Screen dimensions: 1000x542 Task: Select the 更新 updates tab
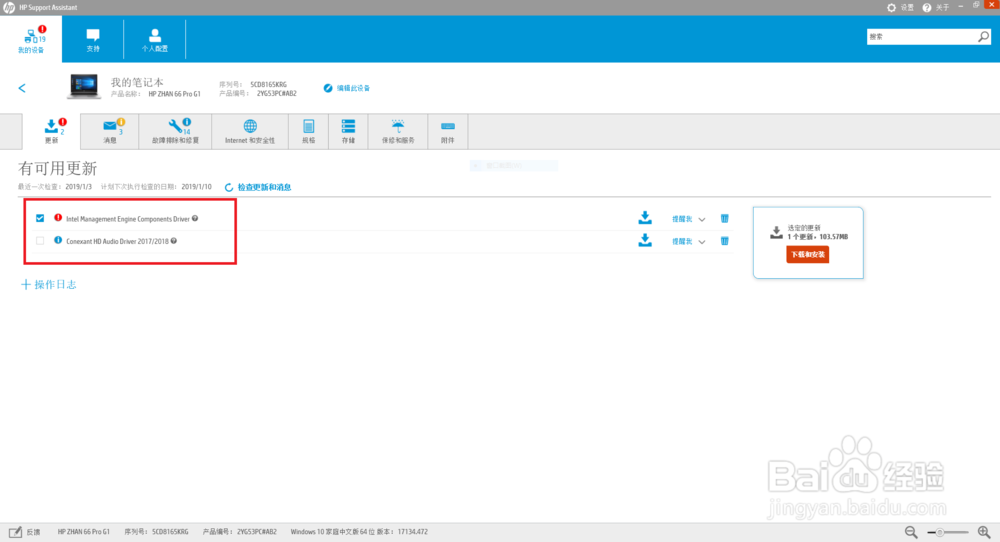(x=52, y=131)
